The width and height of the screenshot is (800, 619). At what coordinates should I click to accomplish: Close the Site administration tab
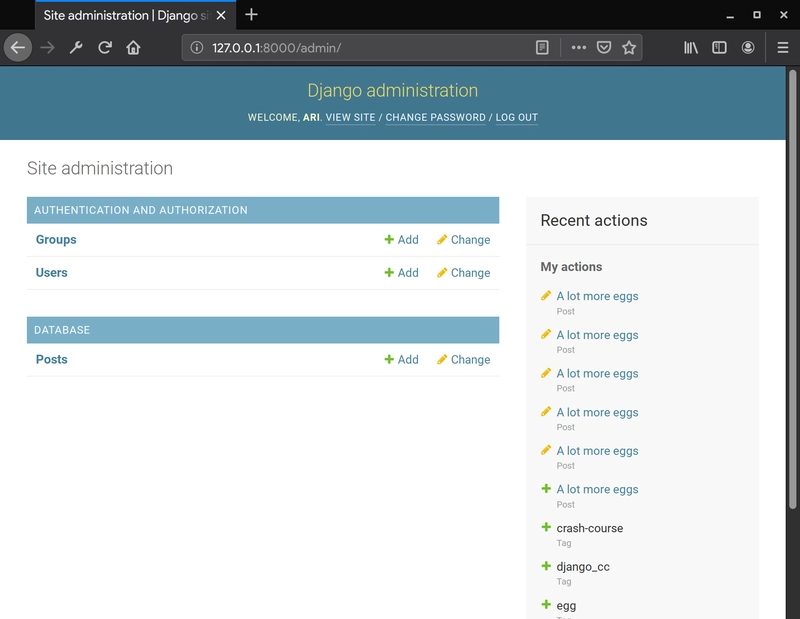coord(221,15)
